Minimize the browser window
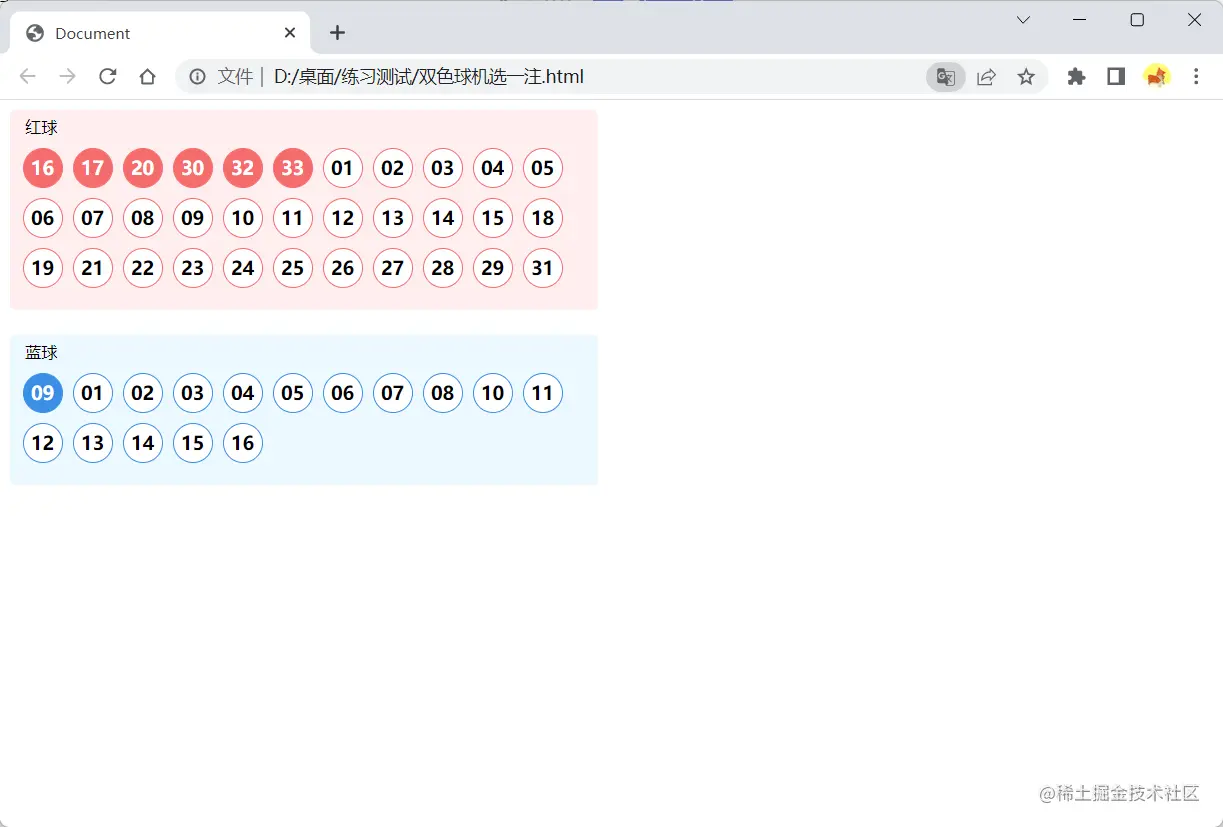 (1080, 20)
